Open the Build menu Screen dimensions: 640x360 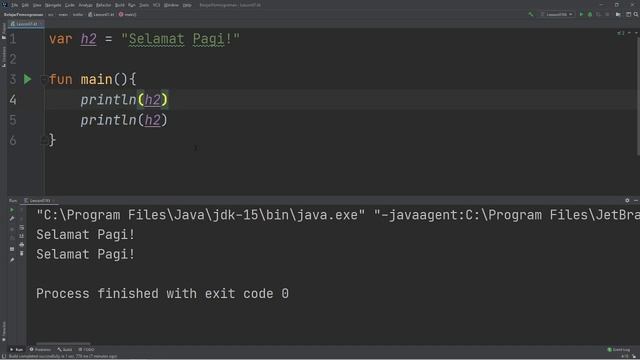tap(120, 5)
